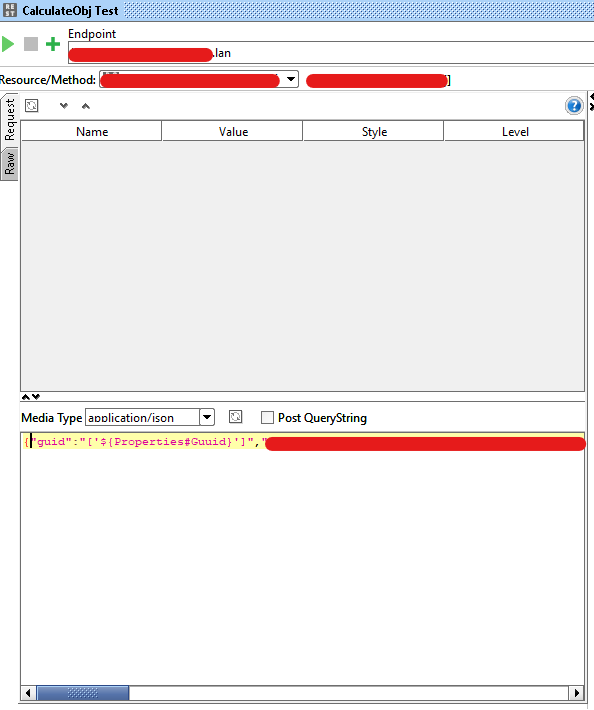This screenshot has height=710, width=594.
Task: Run the request with green play button
Action: pos(8,44)
